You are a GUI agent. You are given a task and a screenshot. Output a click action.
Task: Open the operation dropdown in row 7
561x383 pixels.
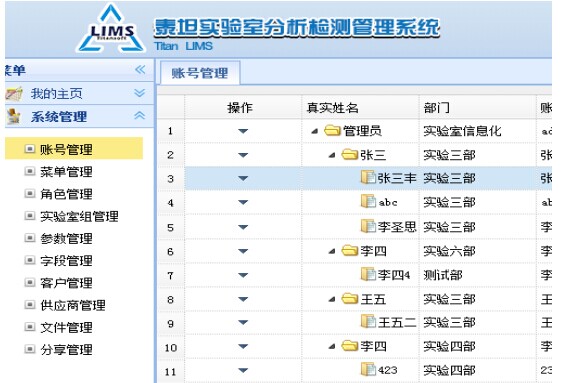[x=243, y=275]
